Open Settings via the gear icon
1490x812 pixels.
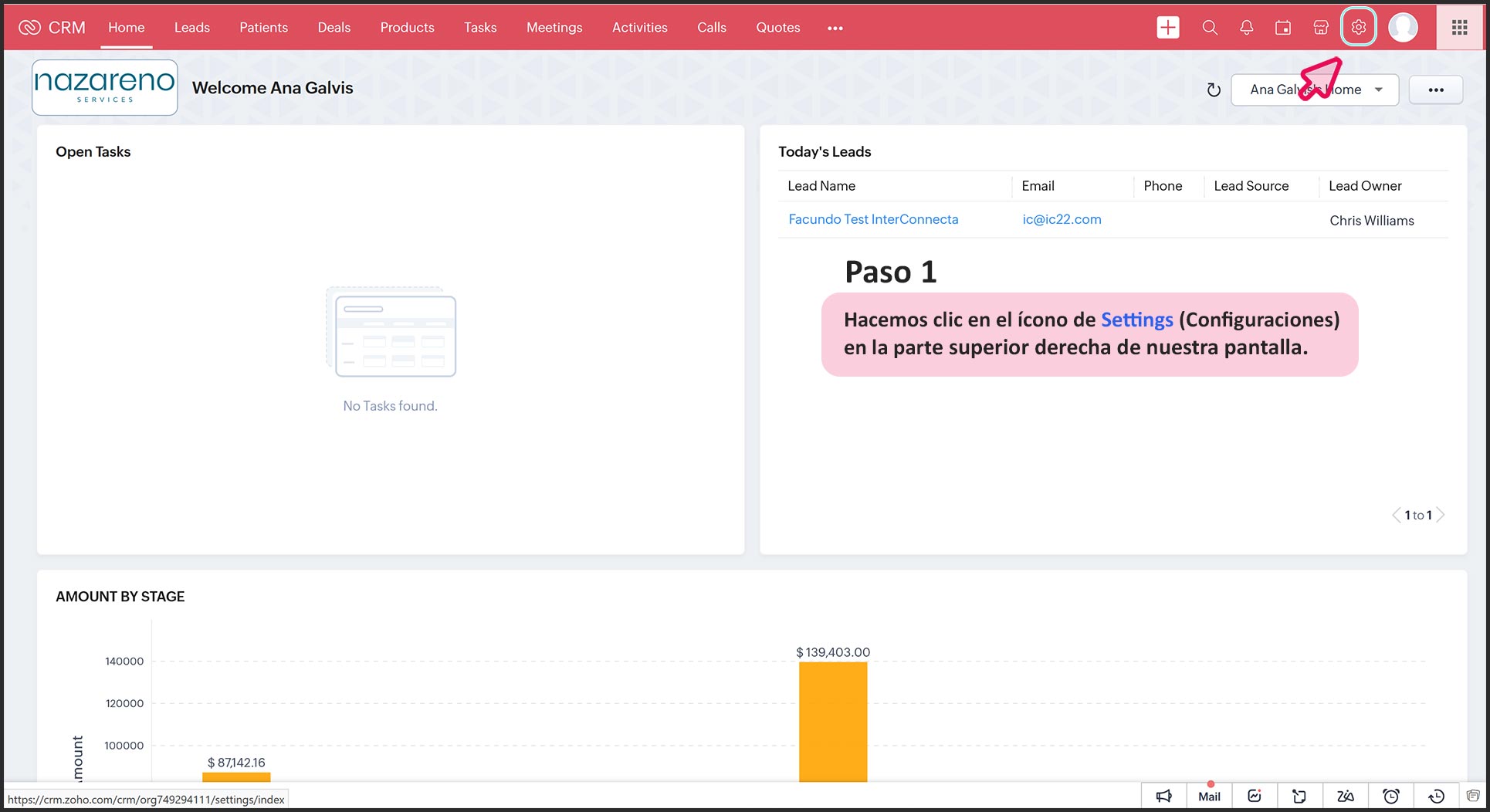[1358, 28]
